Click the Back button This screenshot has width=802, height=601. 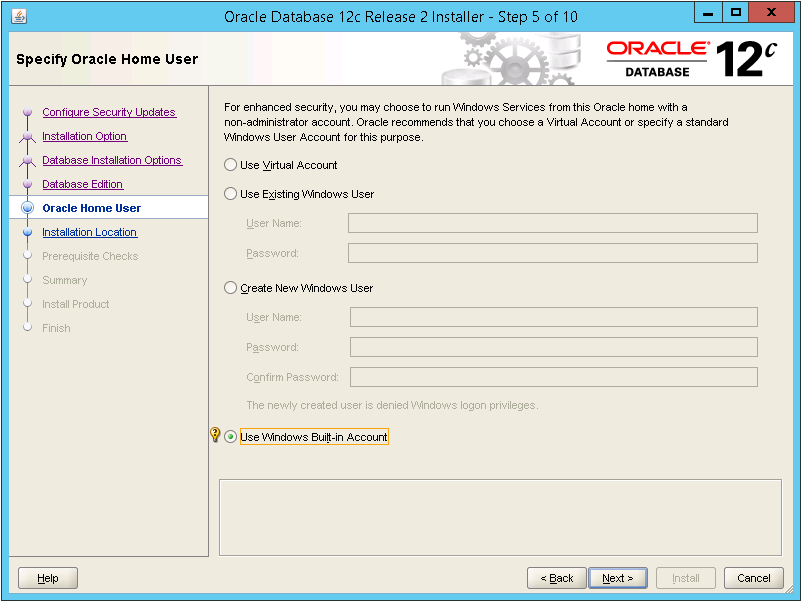(556, 578)
